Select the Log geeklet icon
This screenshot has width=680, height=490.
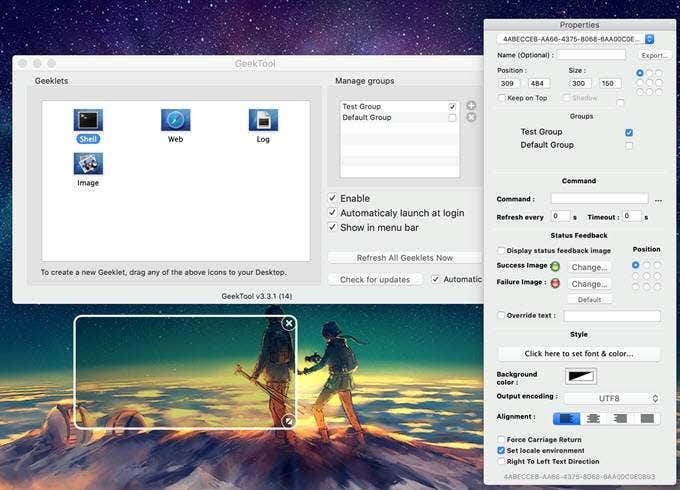tap(263, 120)
